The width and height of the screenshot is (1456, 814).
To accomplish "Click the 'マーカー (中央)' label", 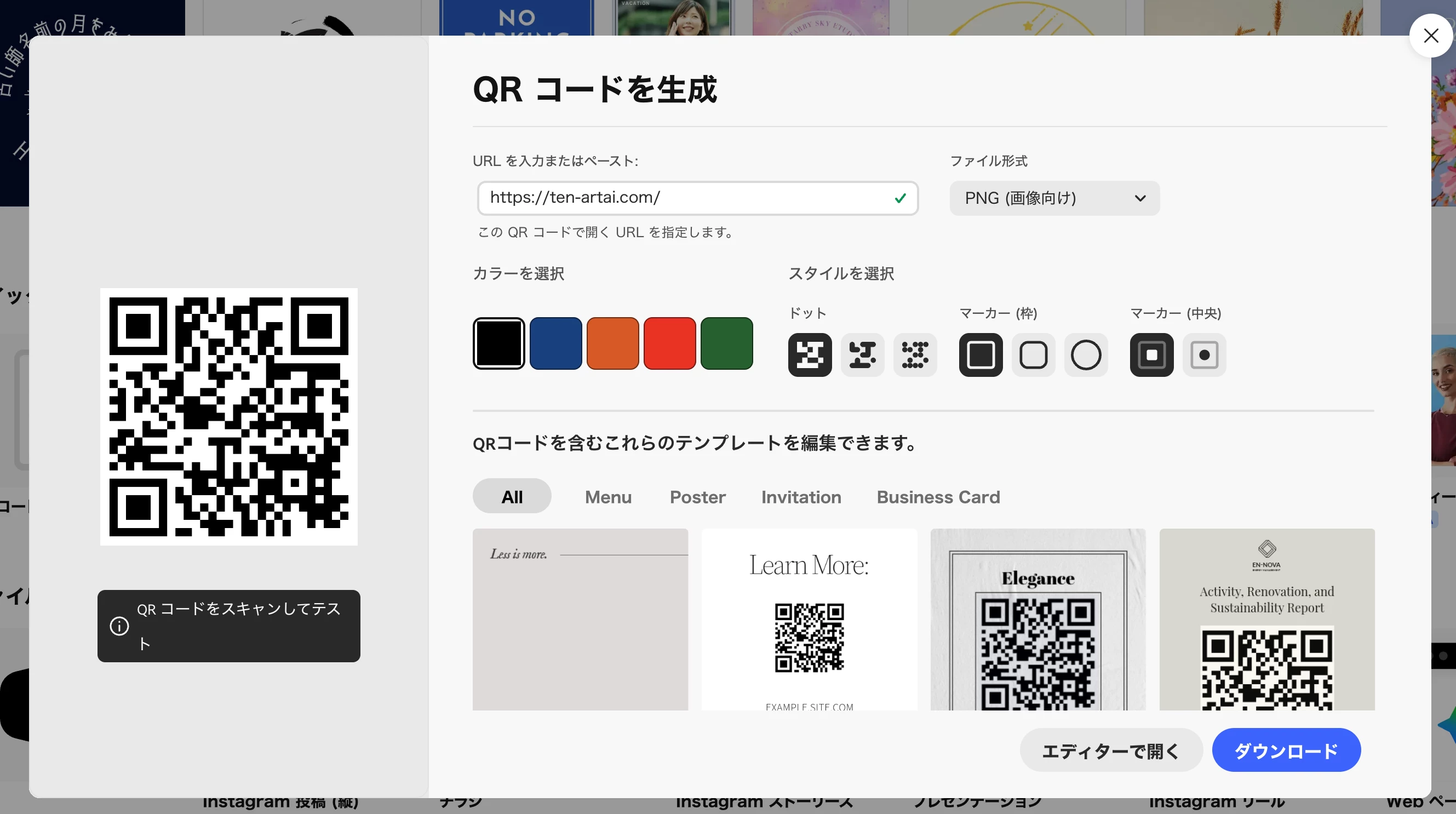I will tap(1176, 313).
